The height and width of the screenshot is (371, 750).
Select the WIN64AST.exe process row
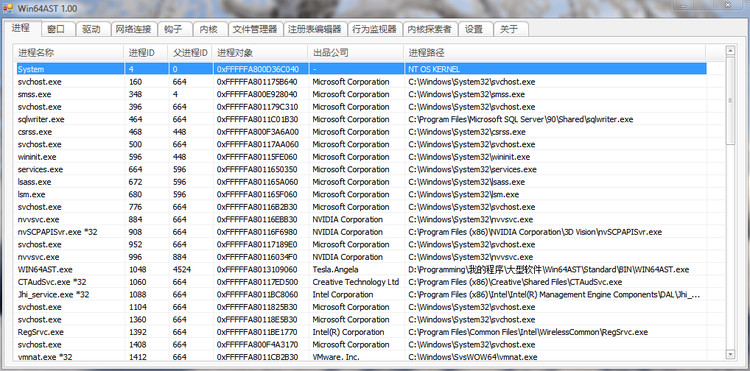point(361,270)
